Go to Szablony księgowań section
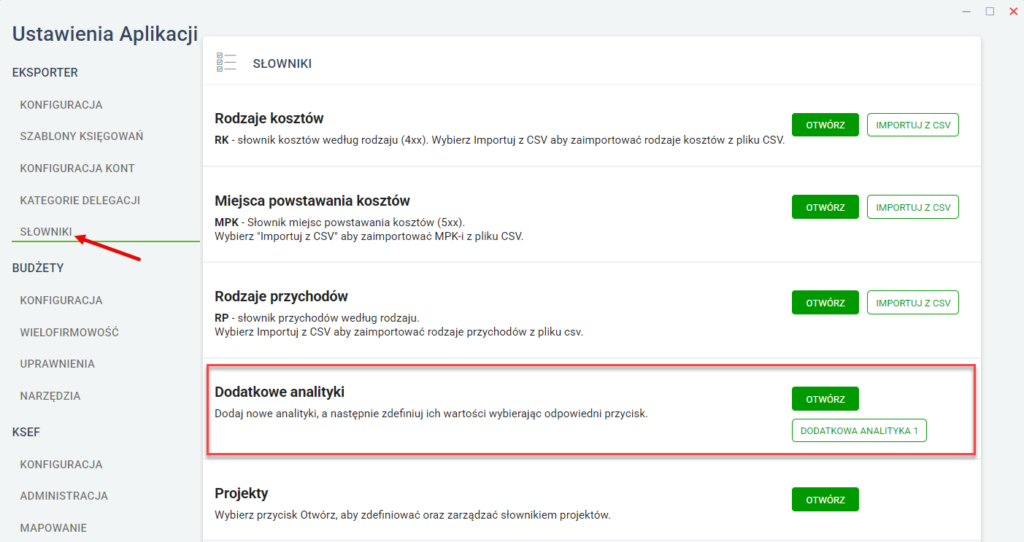Screen dimensions: 1024x542 pos(82,136)
